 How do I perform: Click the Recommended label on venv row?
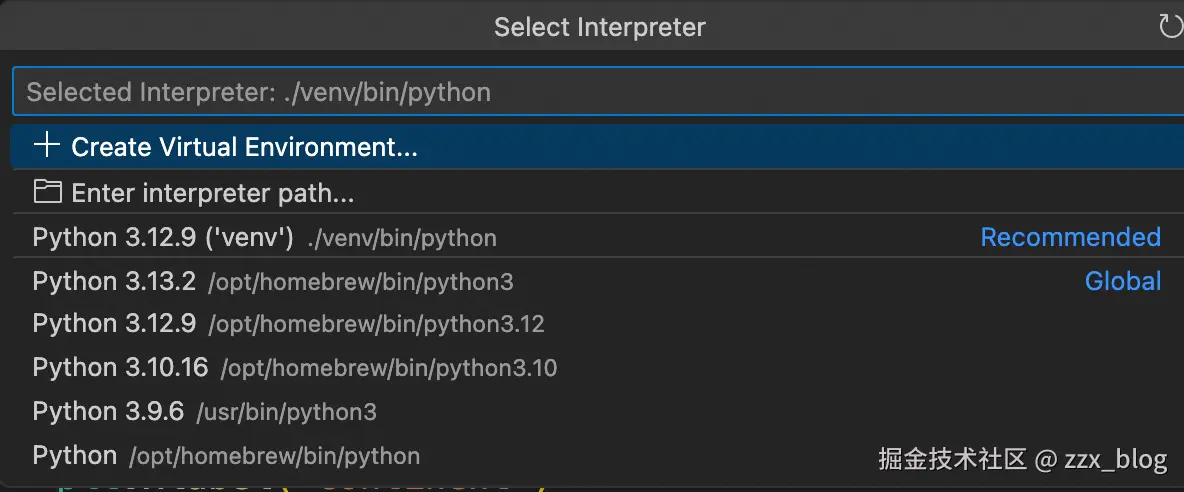[1070, 238]
